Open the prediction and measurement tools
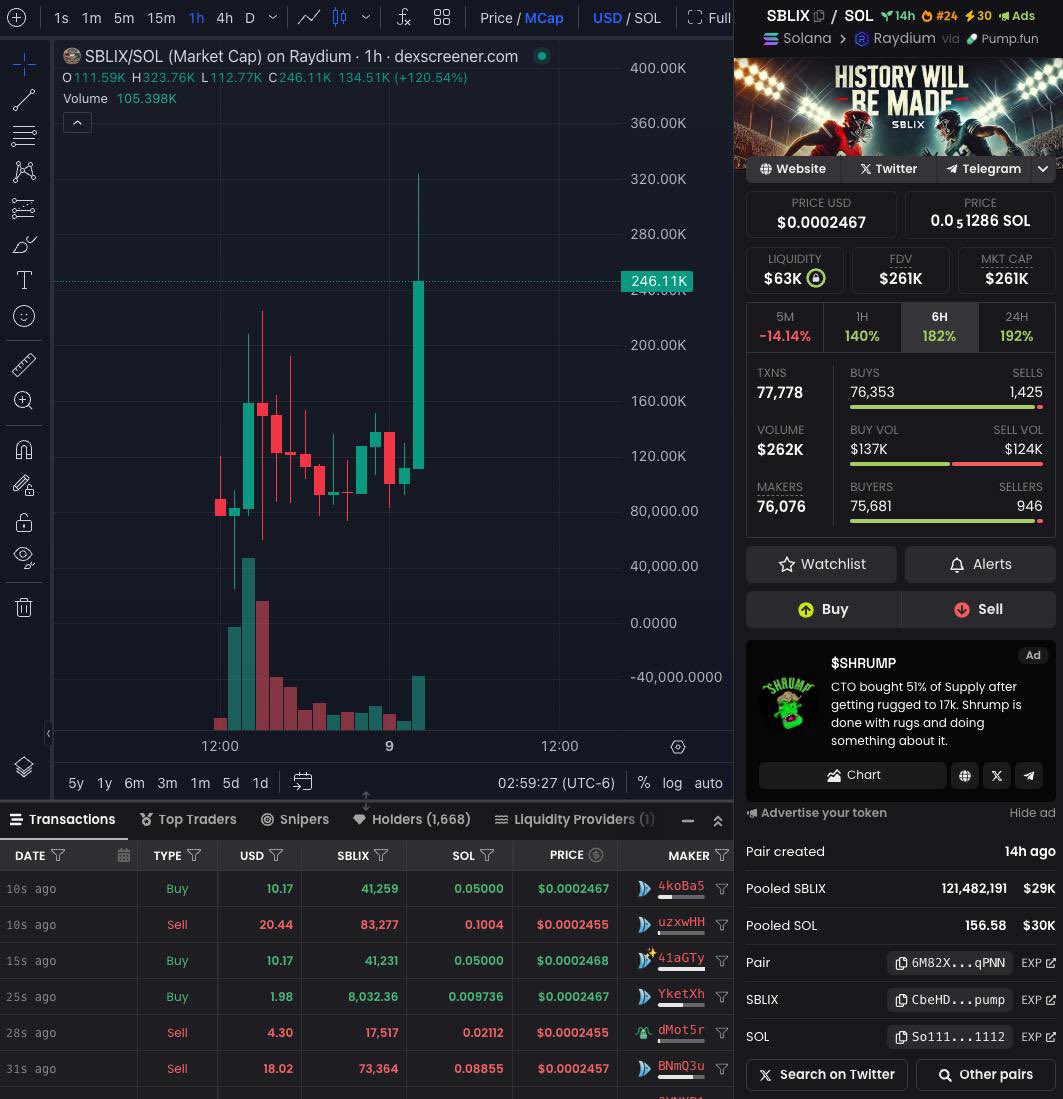 pos(24,208)
